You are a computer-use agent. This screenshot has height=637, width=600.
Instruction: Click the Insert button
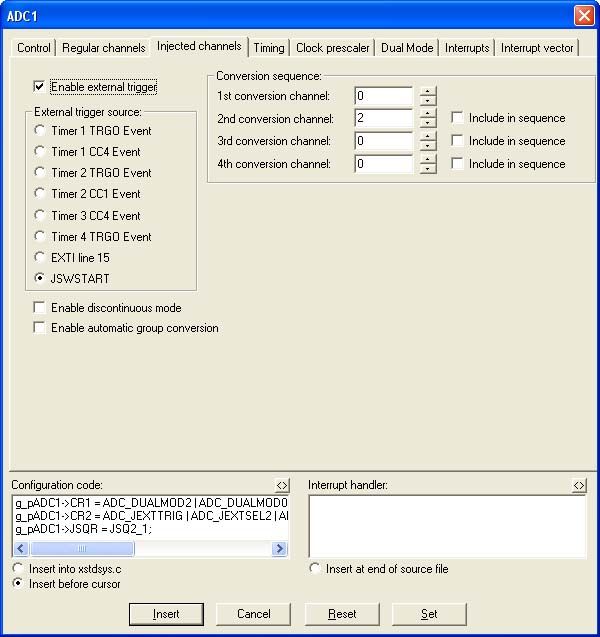click(166, 614)
